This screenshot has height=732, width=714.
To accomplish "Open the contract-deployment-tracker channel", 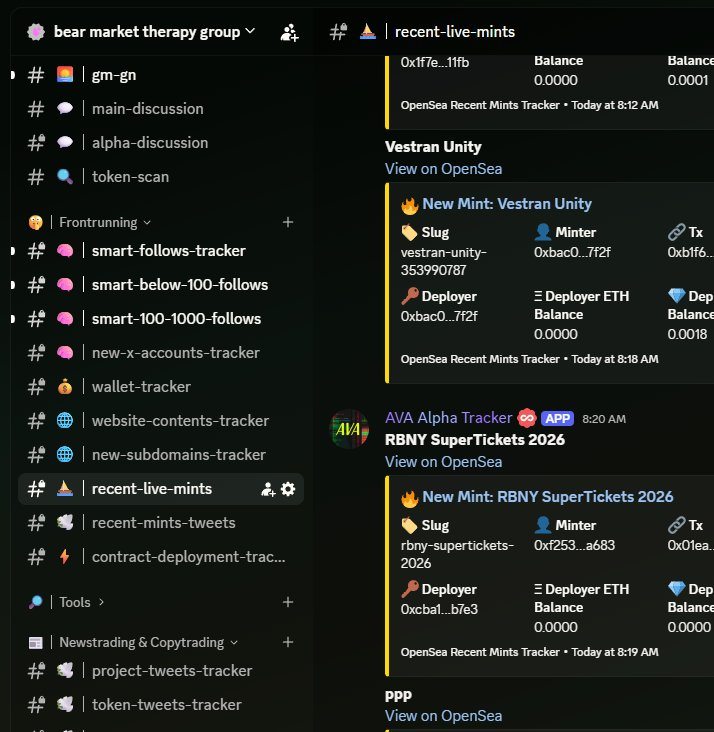I will click(x=161, y=557).
